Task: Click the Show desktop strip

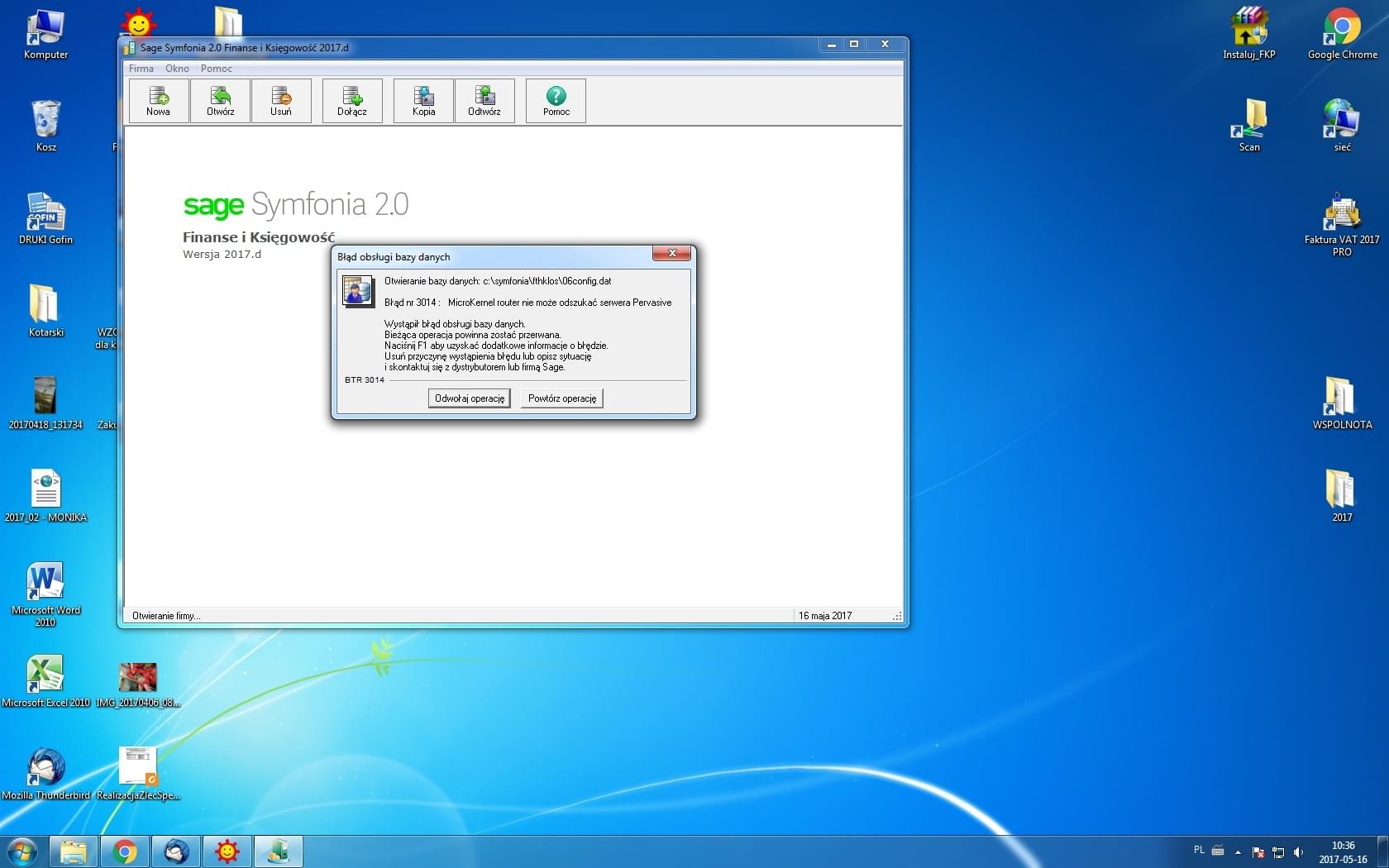Action: pyautogui.click(x=1382, y=851)
